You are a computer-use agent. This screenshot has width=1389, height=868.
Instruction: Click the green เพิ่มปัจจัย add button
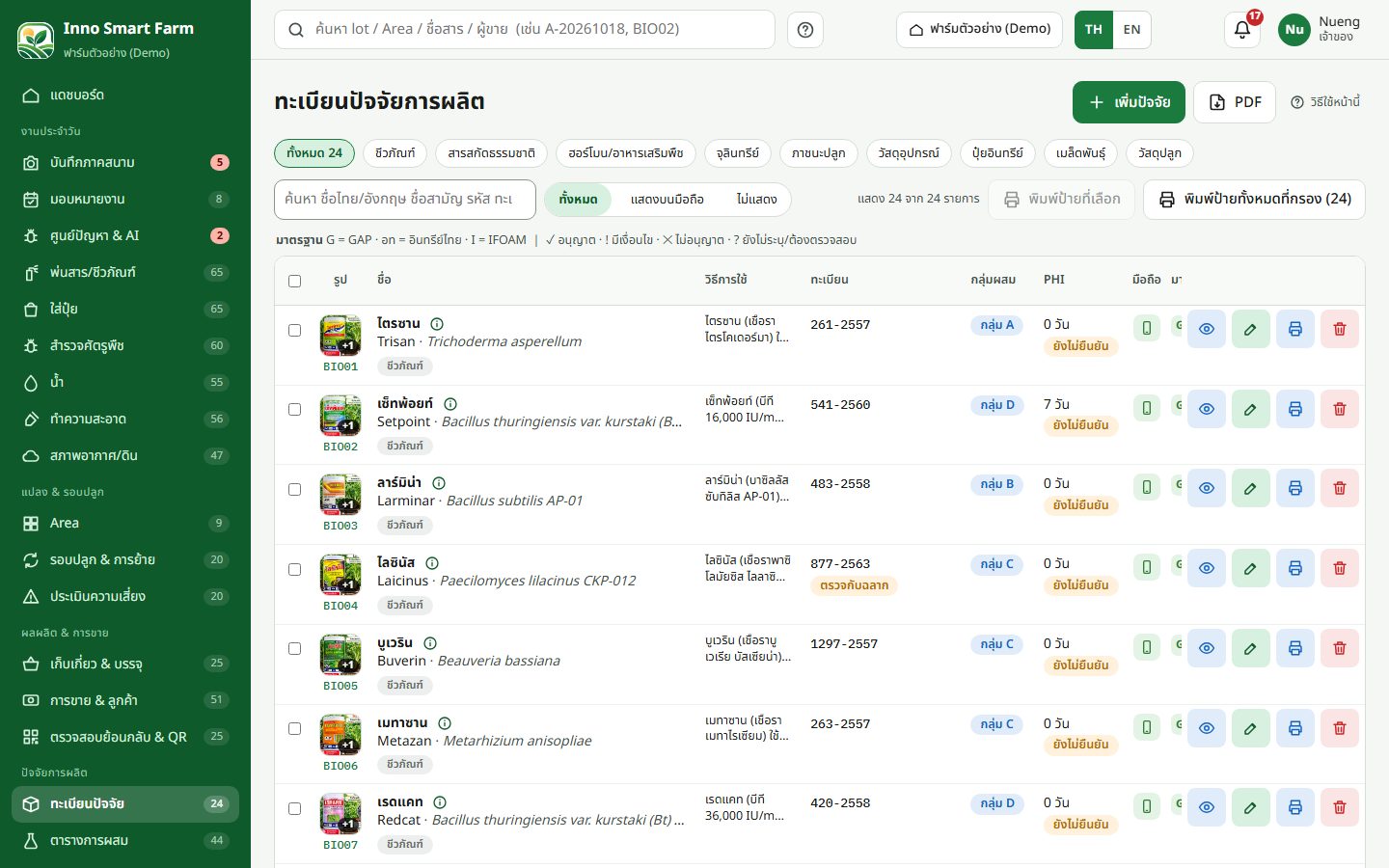pos(1129,102)
